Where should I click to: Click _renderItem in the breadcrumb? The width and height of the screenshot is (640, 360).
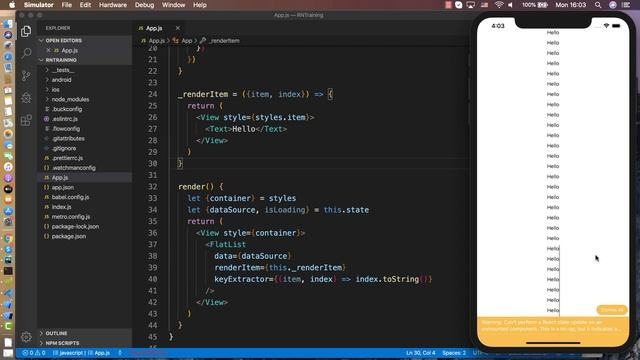click(224, 41)
